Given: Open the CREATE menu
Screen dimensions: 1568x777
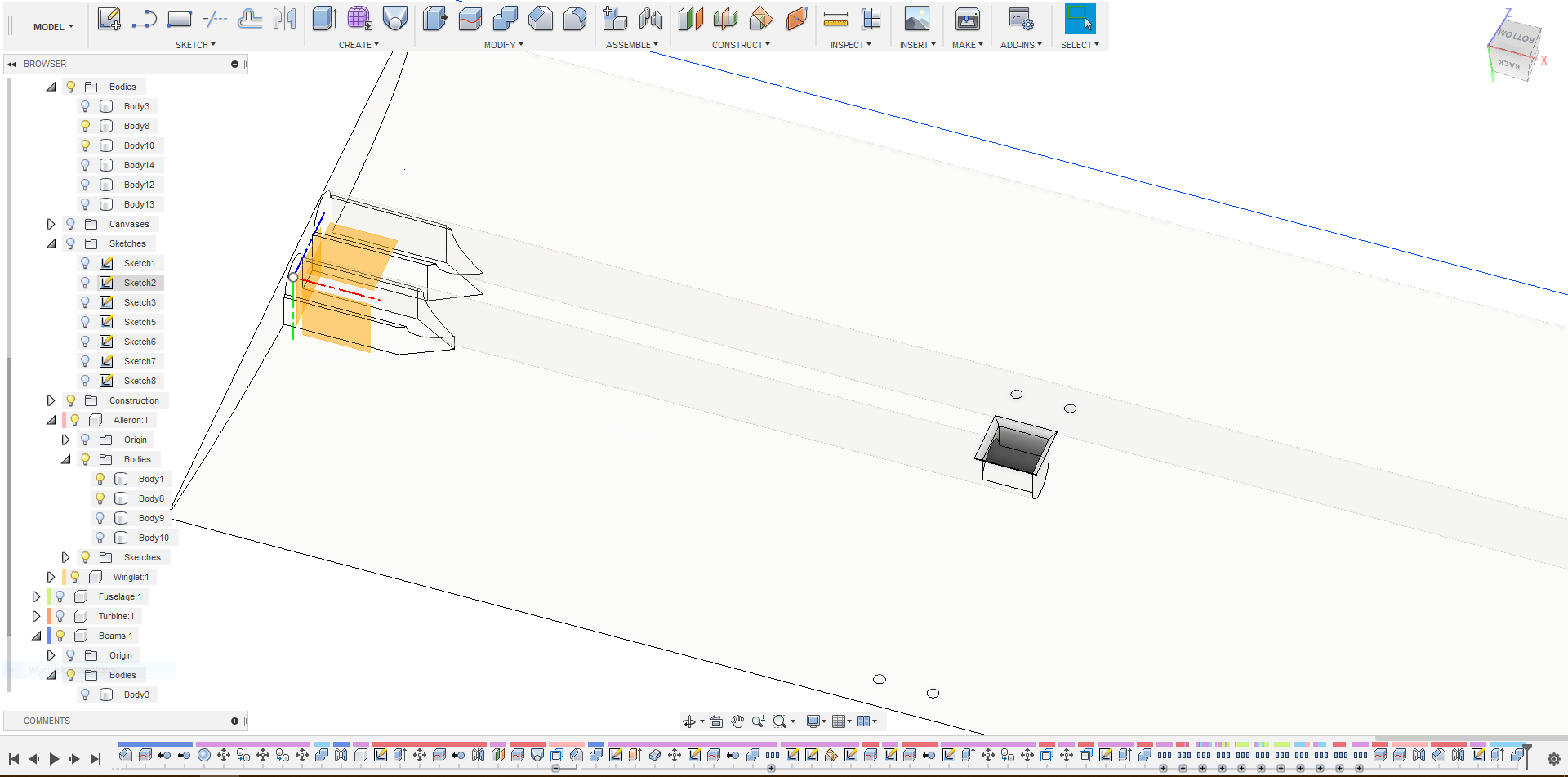Looking at the screenshot, I should point(359,45).
